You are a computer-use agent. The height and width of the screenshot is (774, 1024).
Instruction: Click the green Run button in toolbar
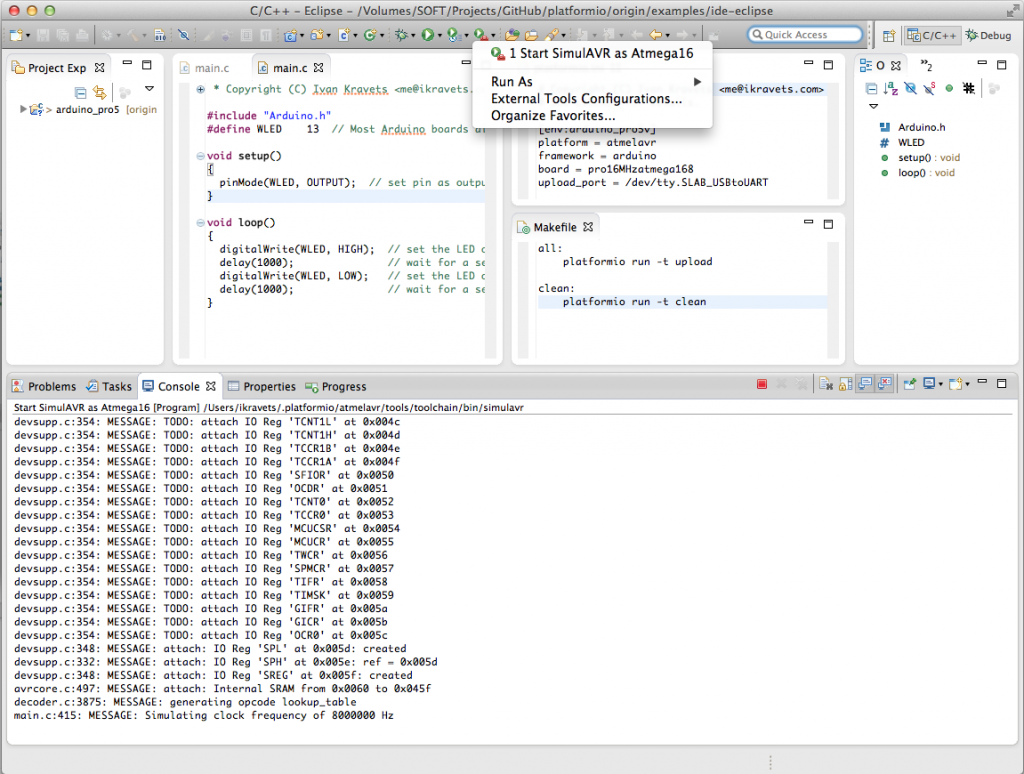tap(427, 35)
